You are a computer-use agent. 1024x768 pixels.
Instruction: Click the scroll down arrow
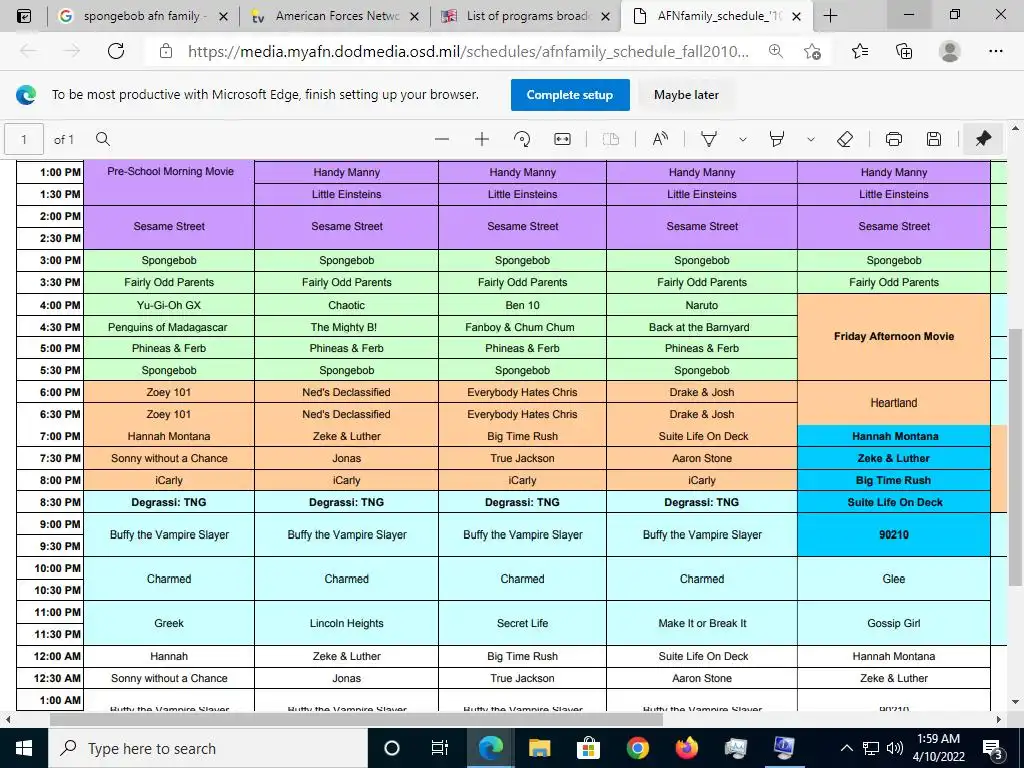click(x=1016, y=703)
